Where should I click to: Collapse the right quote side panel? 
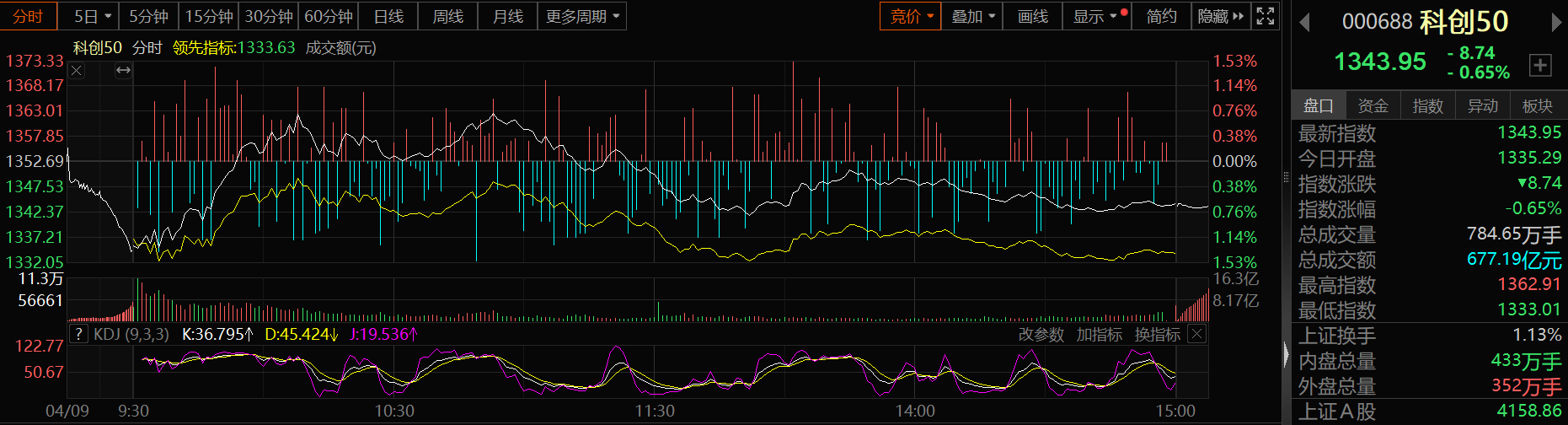point(1286,354)
